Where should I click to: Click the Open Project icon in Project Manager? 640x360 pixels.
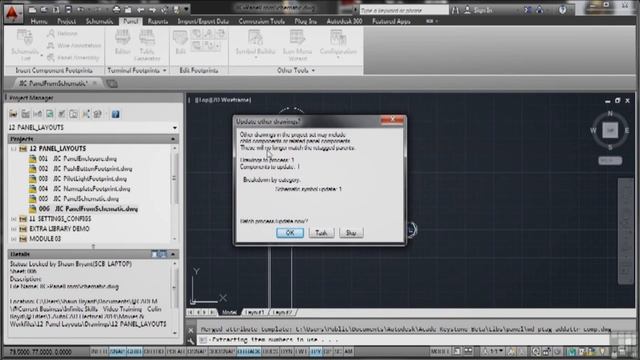pos(13,114)
